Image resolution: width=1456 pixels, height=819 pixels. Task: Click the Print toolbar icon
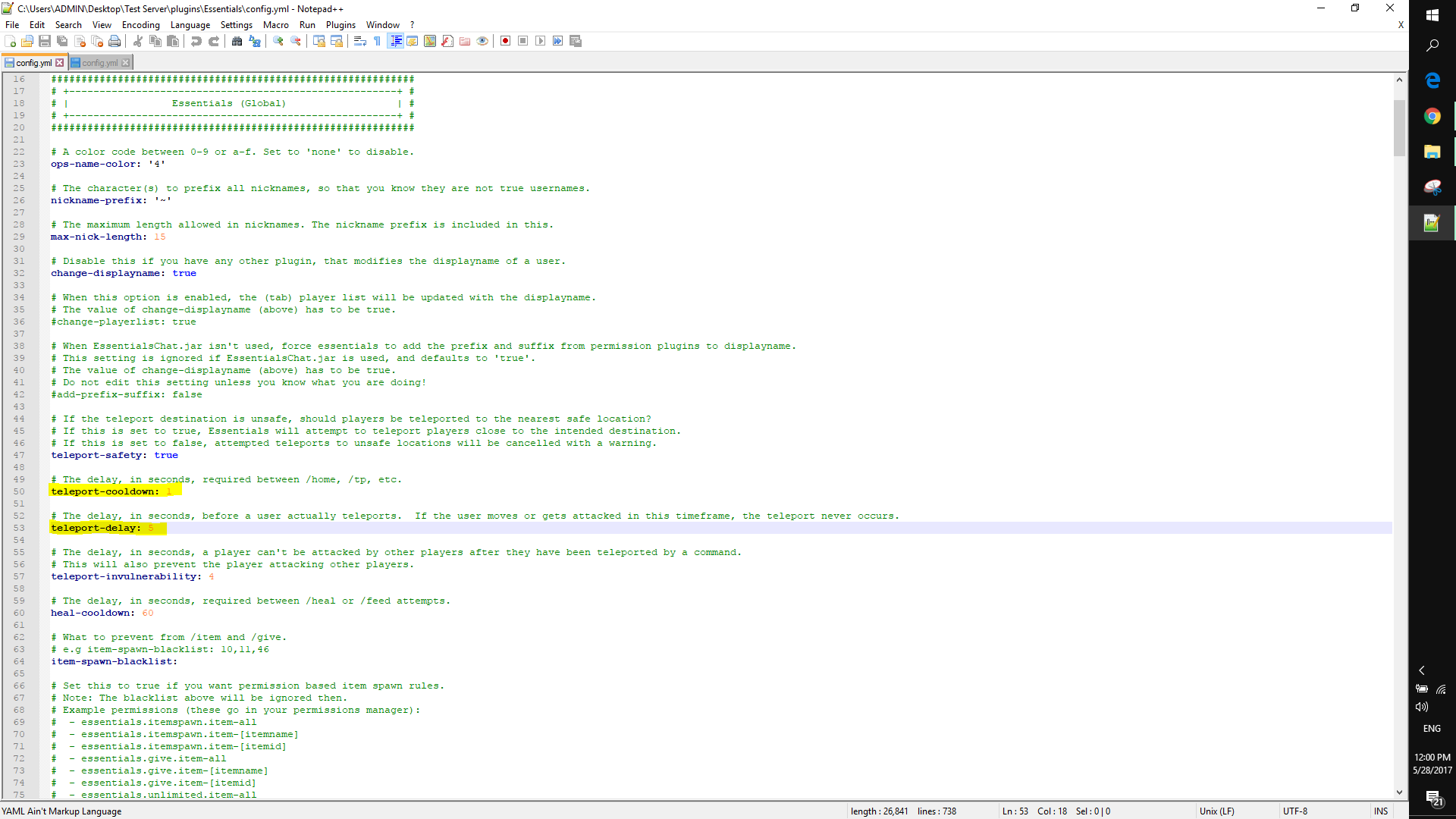[115, 41]
